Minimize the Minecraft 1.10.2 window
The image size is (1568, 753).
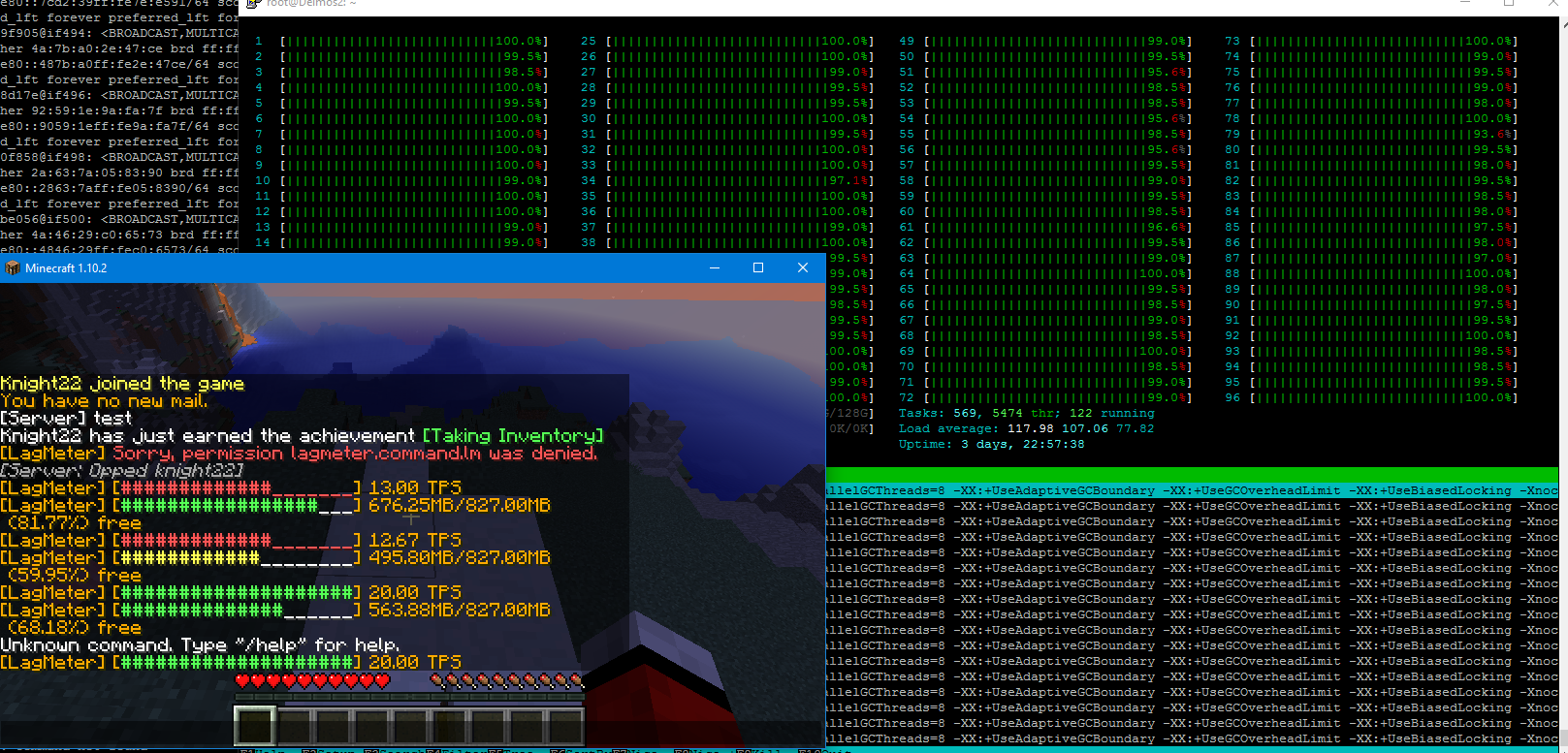(x=715, y=268)
